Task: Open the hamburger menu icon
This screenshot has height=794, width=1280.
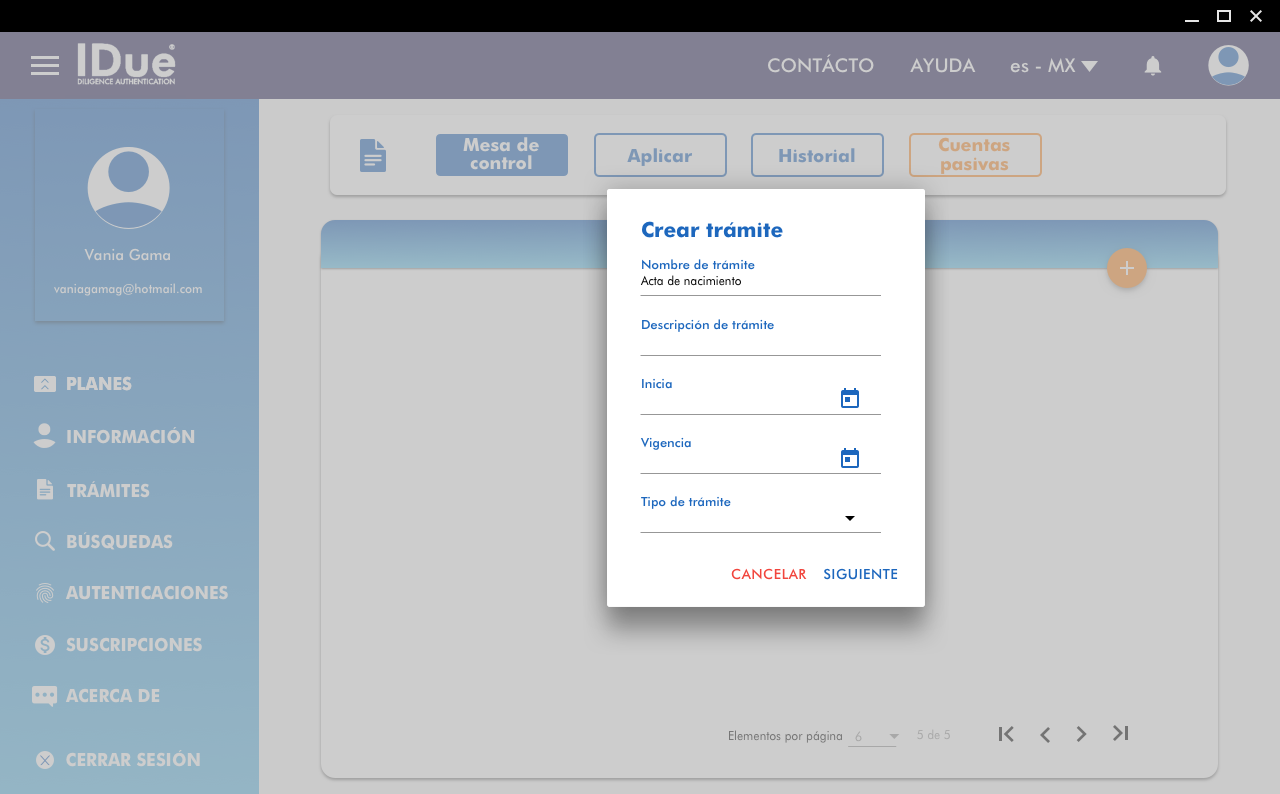Action: pyautogui.click(x=45, y=66)
